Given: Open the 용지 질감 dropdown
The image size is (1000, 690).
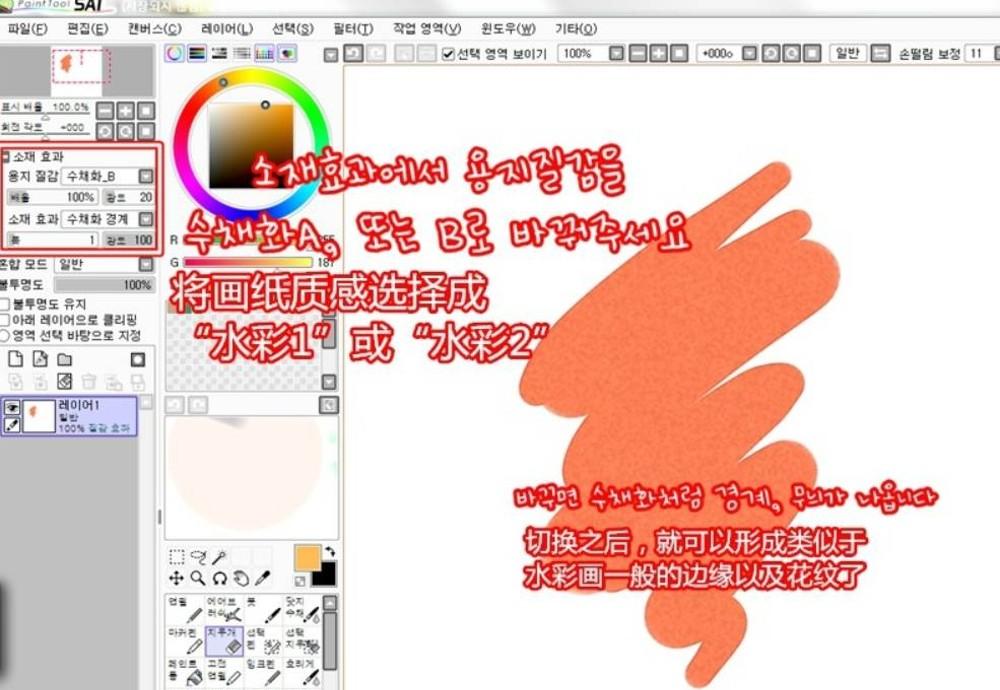Looking at the screenshot, I should pos(146,176).
